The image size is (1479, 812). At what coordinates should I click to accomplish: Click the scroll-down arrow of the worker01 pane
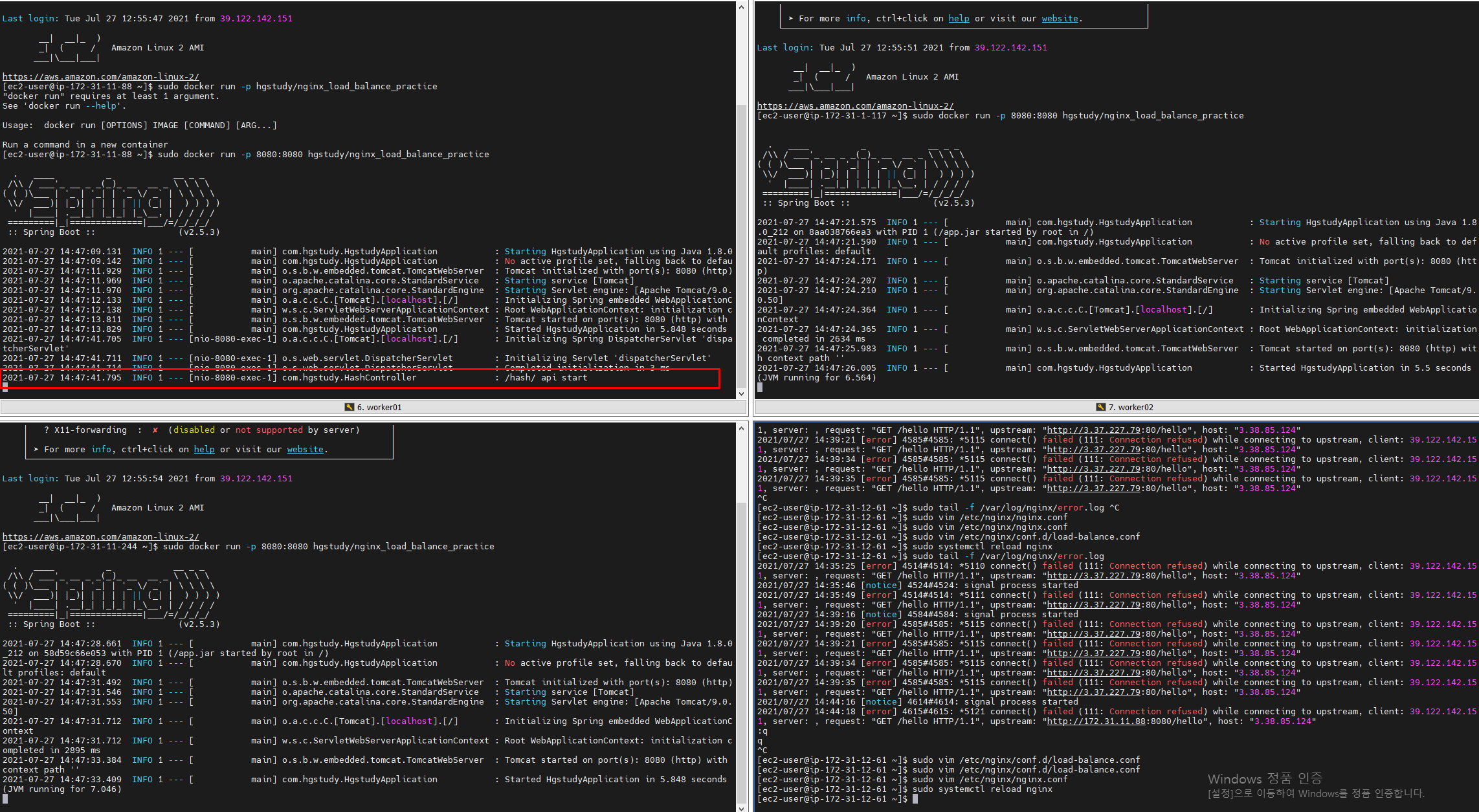(740, 393)
